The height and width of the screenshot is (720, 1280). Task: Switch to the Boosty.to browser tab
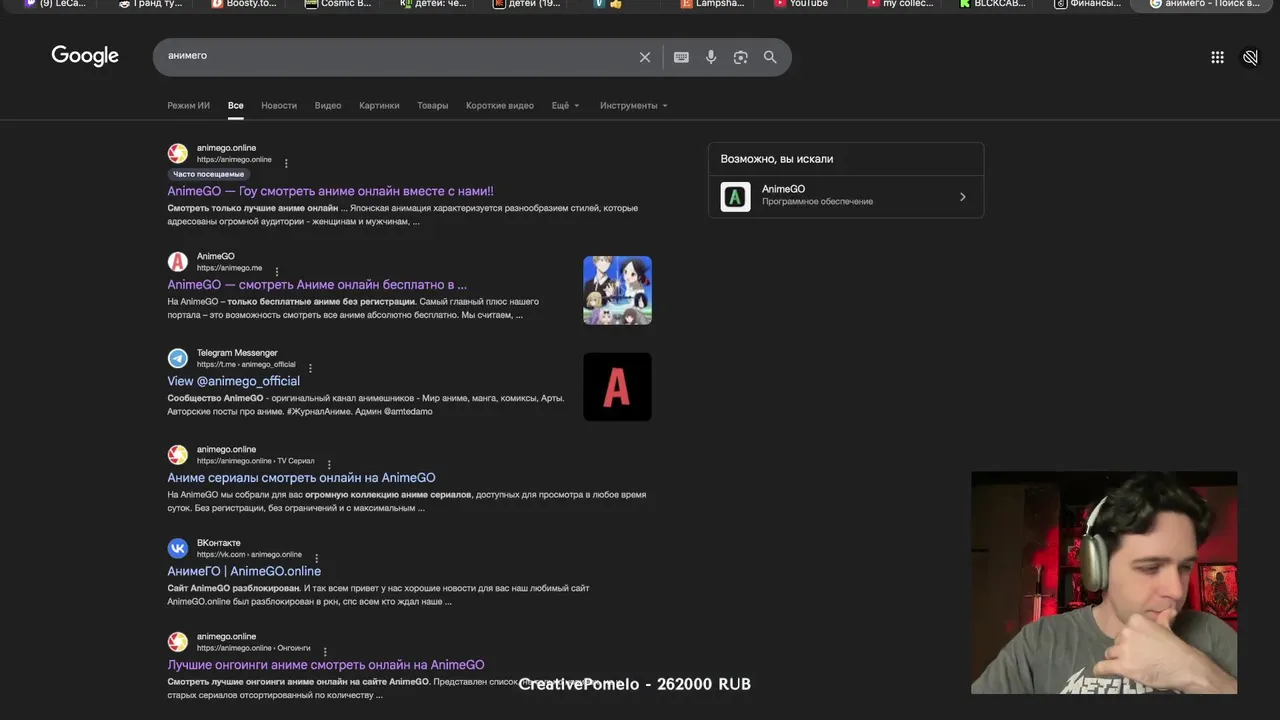tap(243, 5)
